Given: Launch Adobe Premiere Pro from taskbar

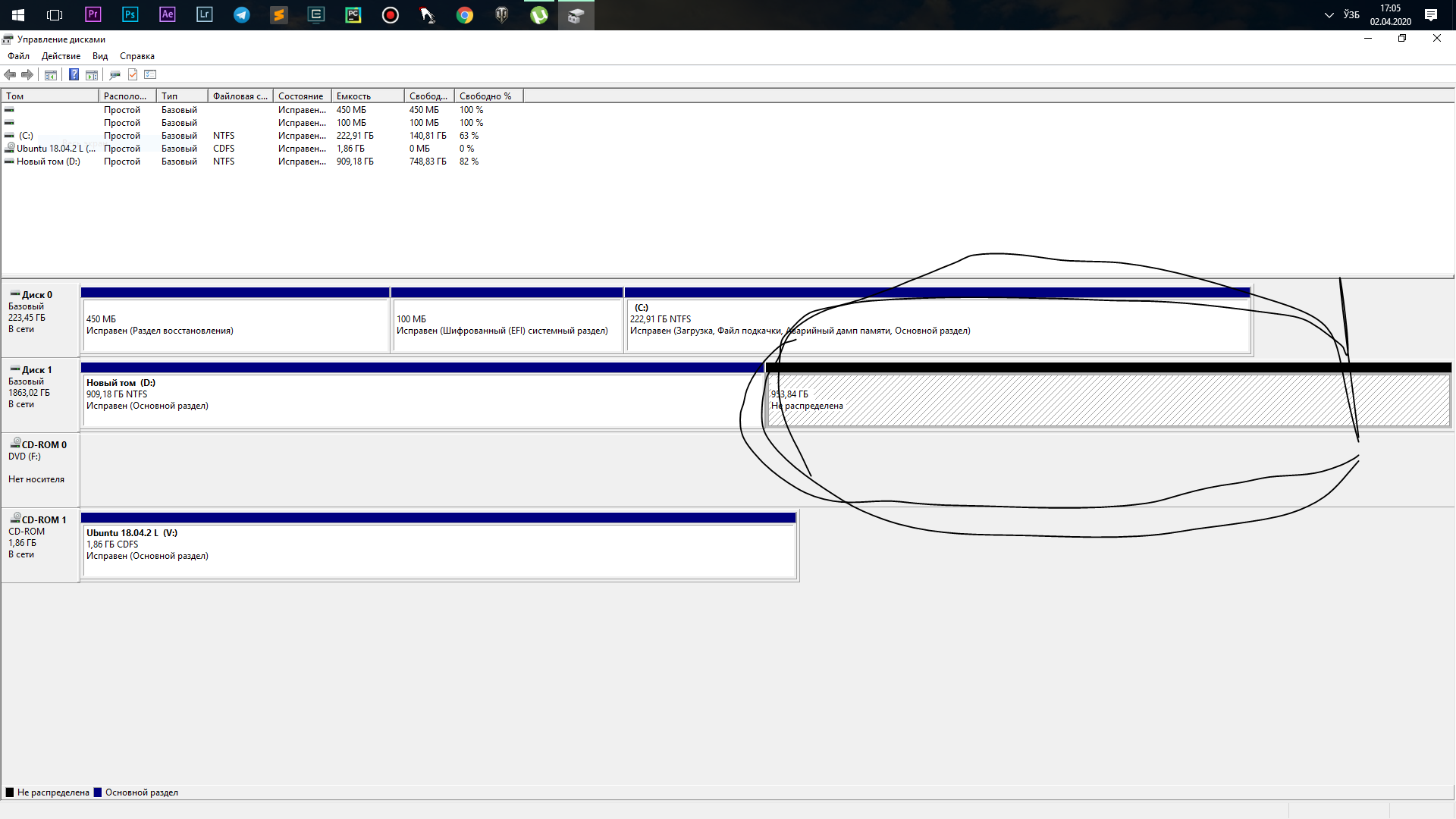Looking at the screenshot, I should pos(93,14).
